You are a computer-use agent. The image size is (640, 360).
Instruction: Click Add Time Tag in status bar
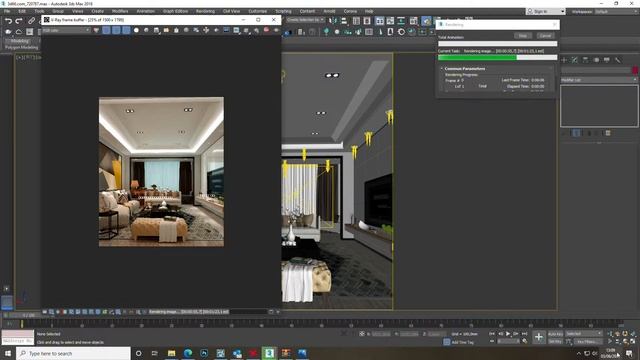(463, 342)
